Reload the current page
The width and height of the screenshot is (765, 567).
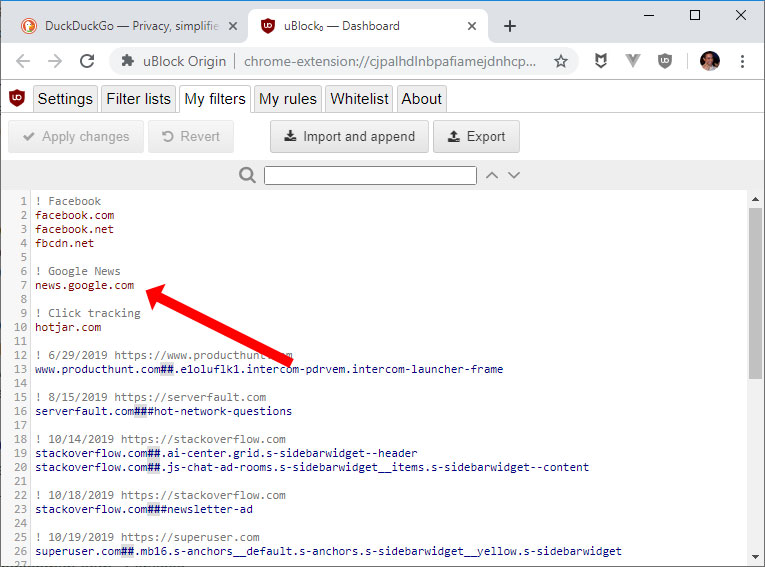(x=87, y=61)
